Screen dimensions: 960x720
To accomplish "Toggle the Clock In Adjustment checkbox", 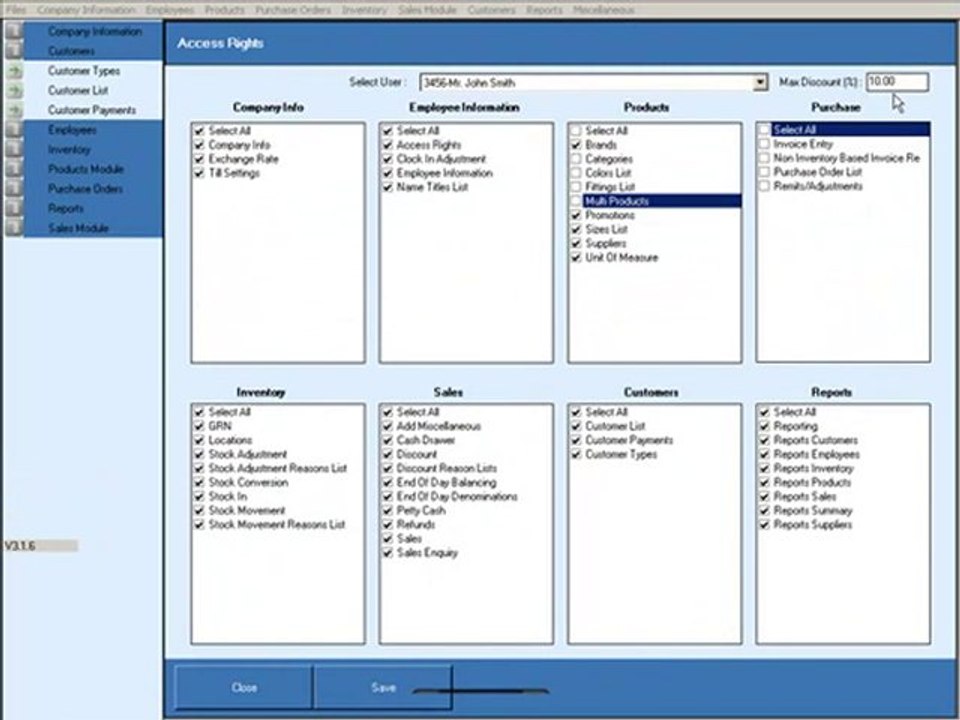I will click(x=388, y=159).
